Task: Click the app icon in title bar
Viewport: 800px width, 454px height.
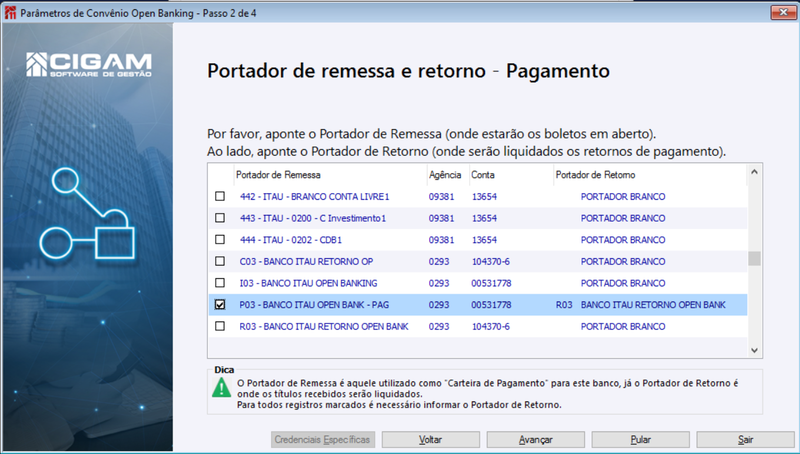Action: 10,13
